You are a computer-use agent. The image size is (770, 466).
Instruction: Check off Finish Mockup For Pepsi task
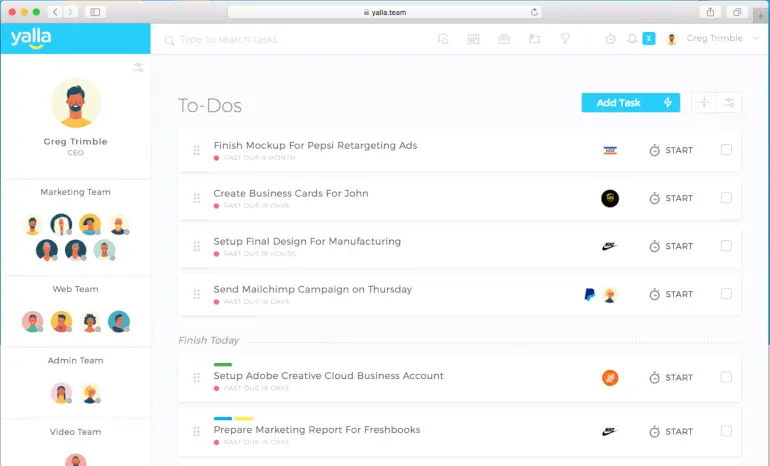click(726, 150)
